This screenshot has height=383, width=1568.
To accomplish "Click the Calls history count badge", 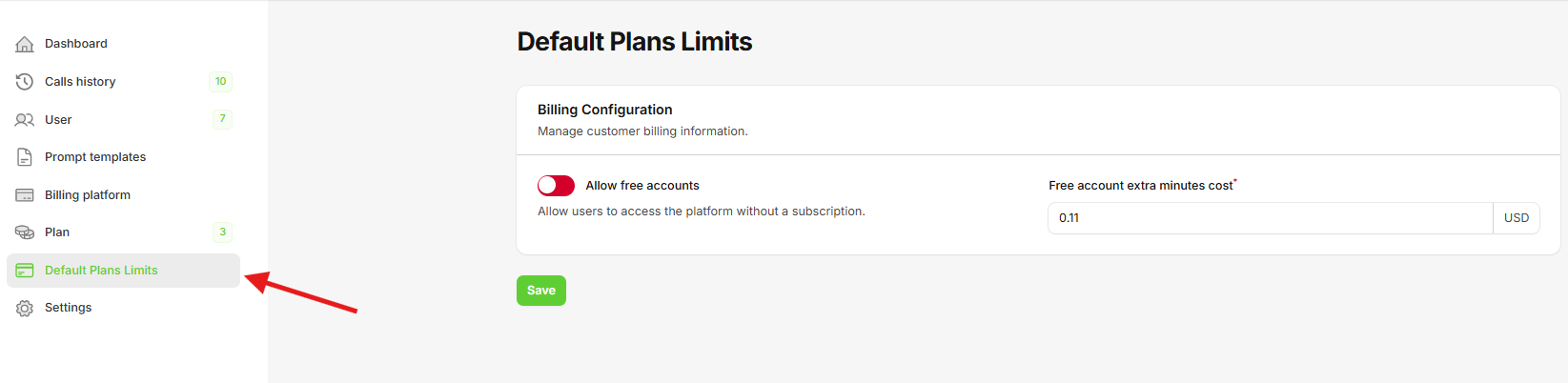I will tap(221, 82).
